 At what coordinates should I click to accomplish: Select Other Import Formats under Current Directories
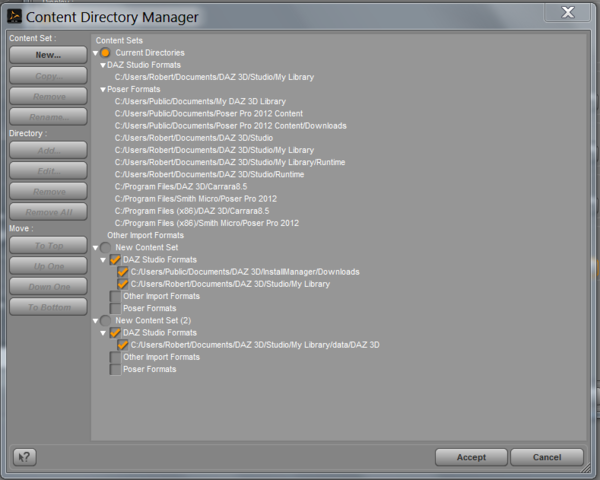click(x=145, y=235)
